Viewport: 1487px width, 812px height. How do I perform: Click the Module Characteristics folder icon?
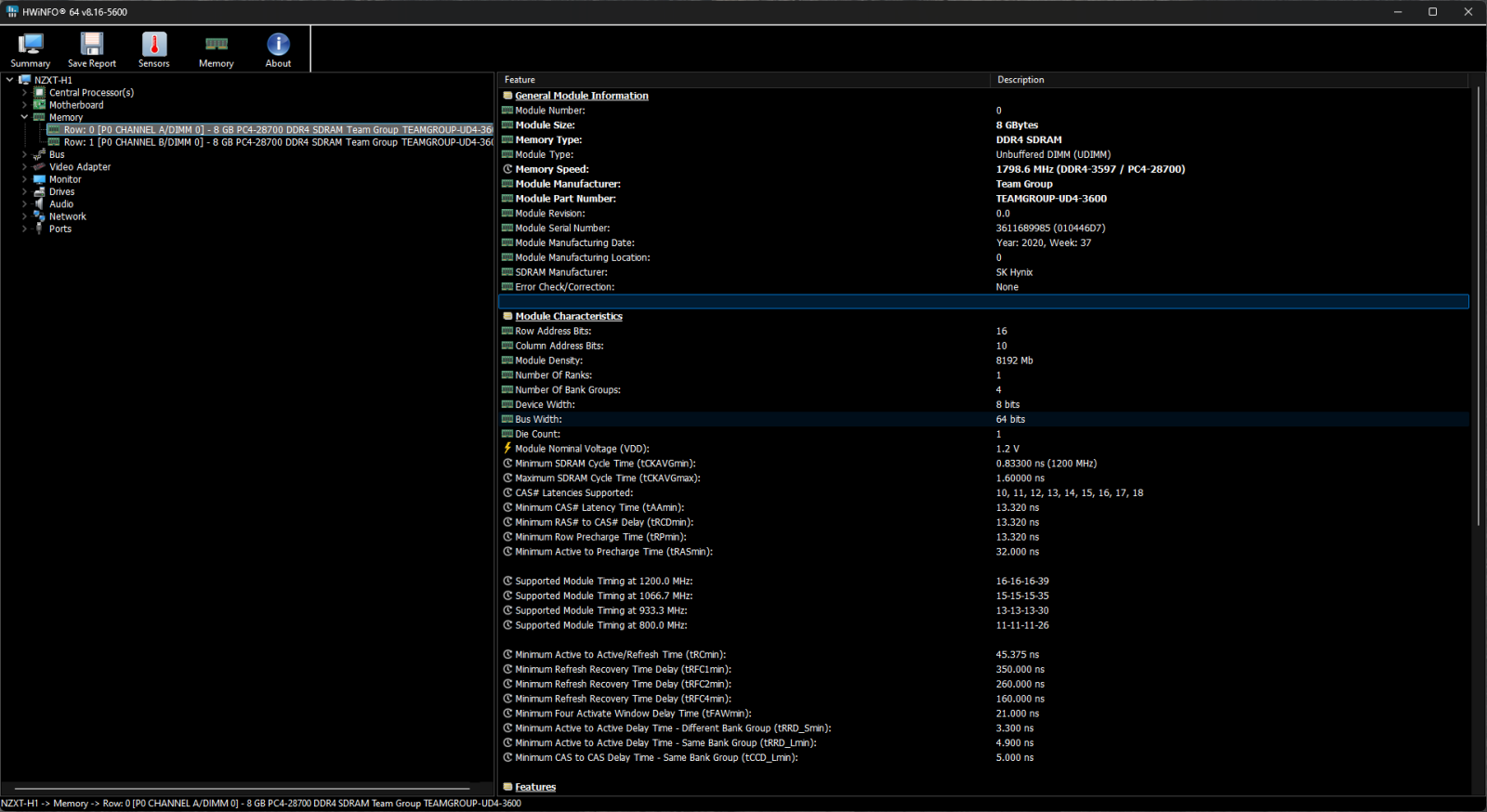507,316
